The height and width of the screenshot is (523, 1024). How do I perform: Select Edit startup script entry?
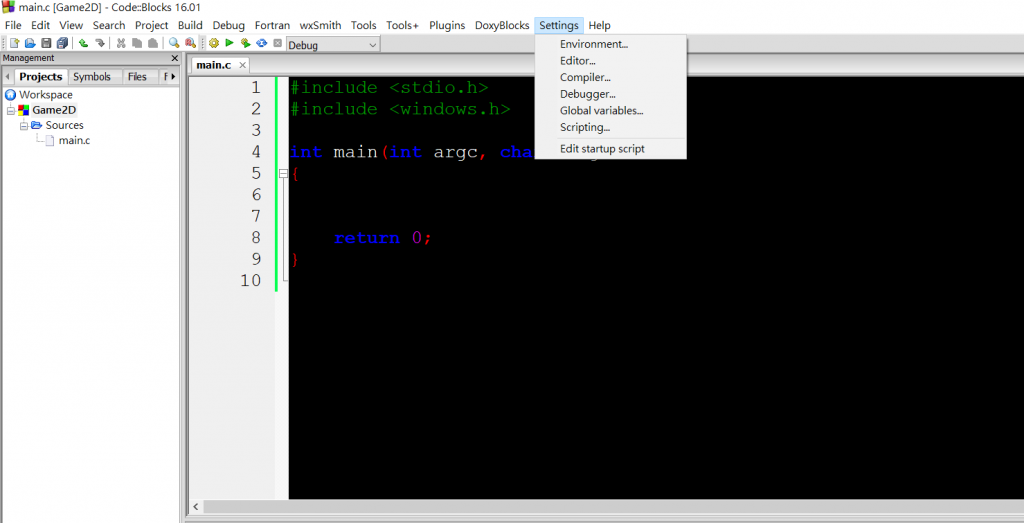(x=611, y=149)
